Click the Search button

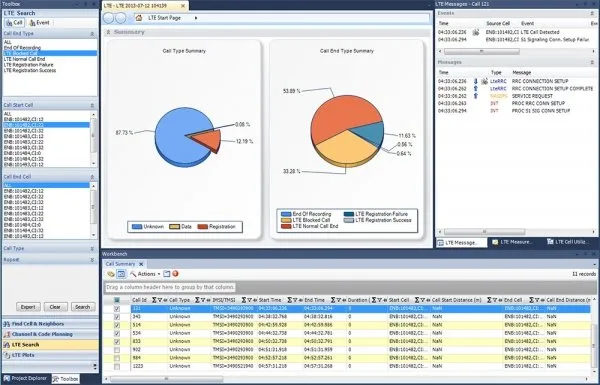83,307
